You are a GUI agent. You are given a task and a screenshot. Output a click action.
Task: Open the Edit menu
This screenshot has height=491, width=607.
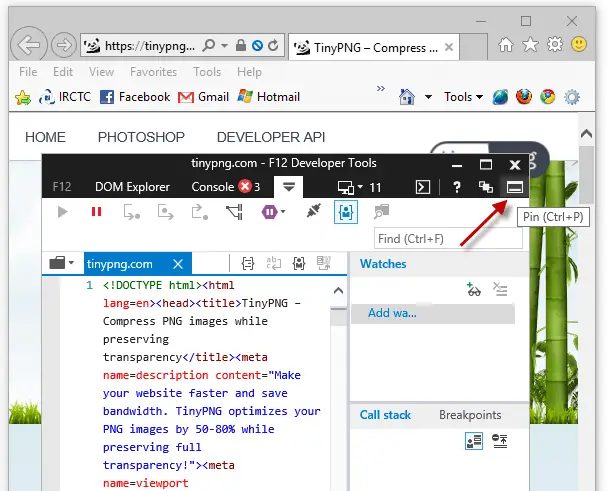[x=63, y=72]
